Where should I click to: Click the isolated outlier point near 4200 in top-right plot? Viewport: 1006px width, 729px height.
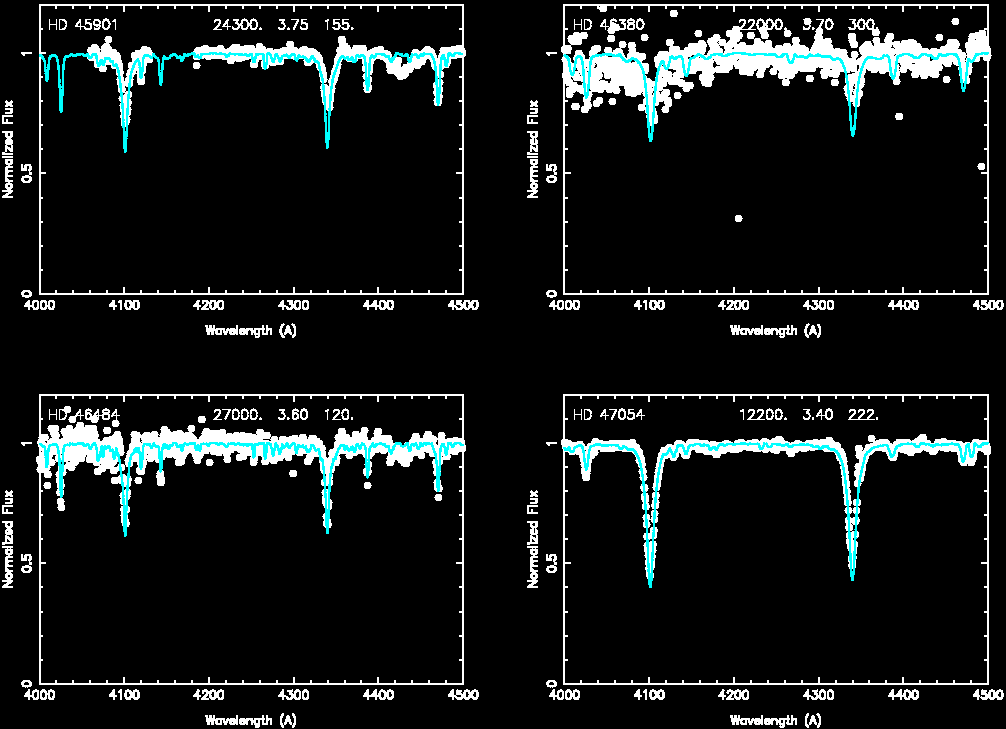pyautogui.click(x=738, y=218)
